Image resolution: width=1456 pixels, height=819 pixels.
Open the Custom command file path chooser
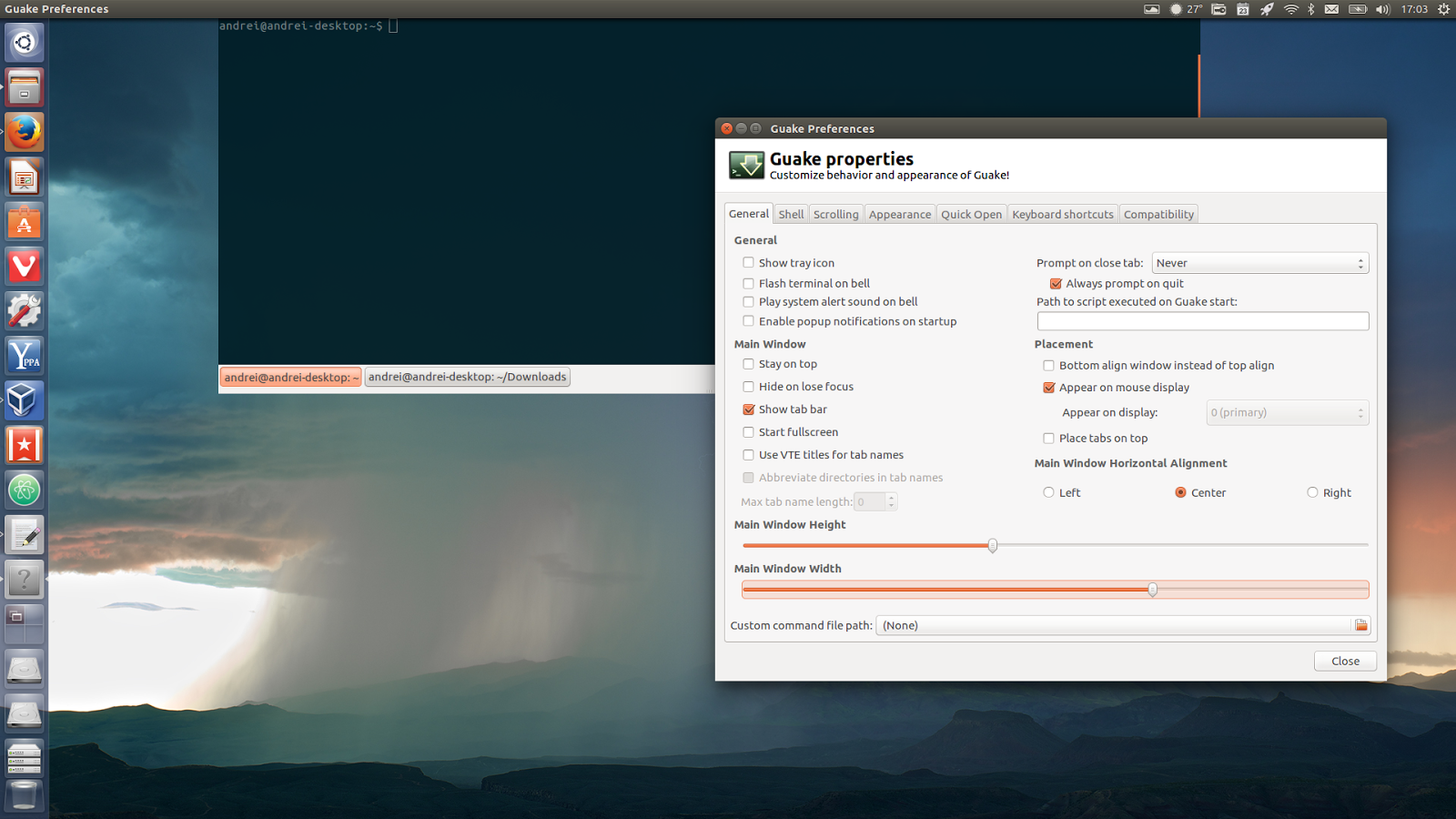tap(1122, 625)
